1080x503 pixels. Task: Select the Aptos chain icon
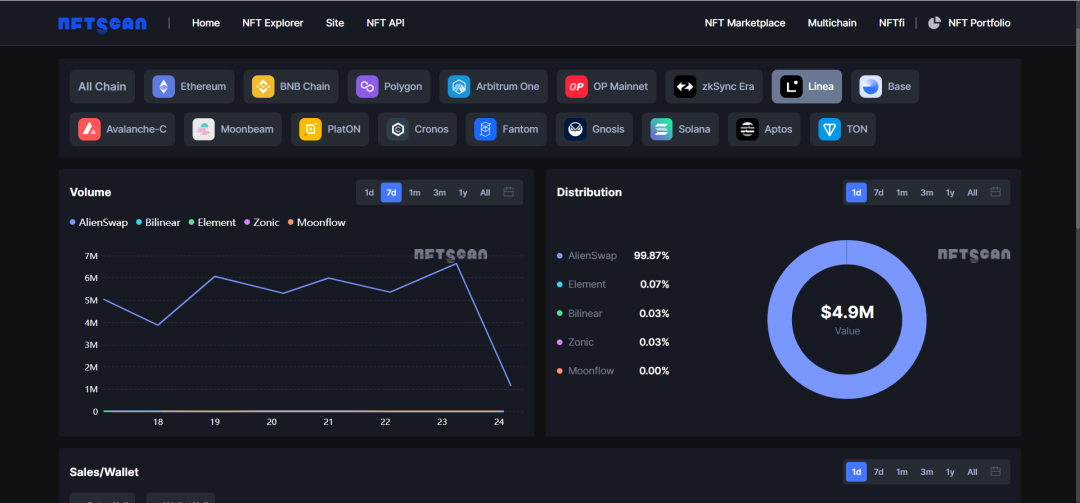[747, 129]
